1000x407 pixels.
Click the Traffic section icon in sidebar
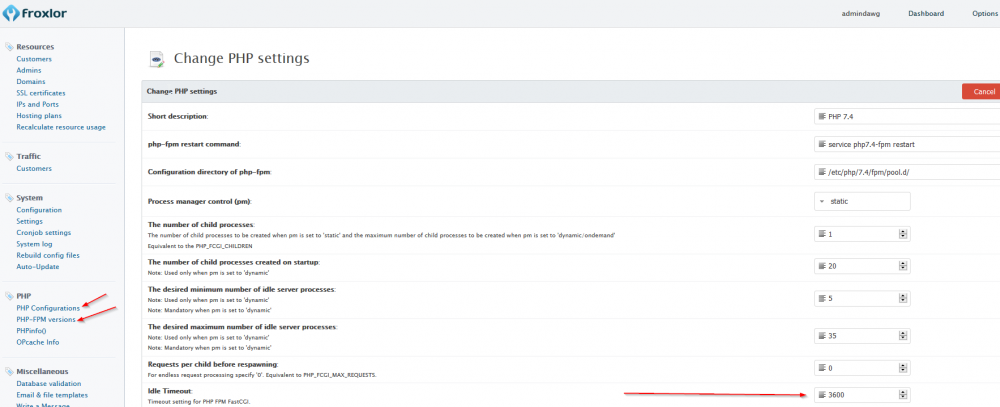[9, 157]
